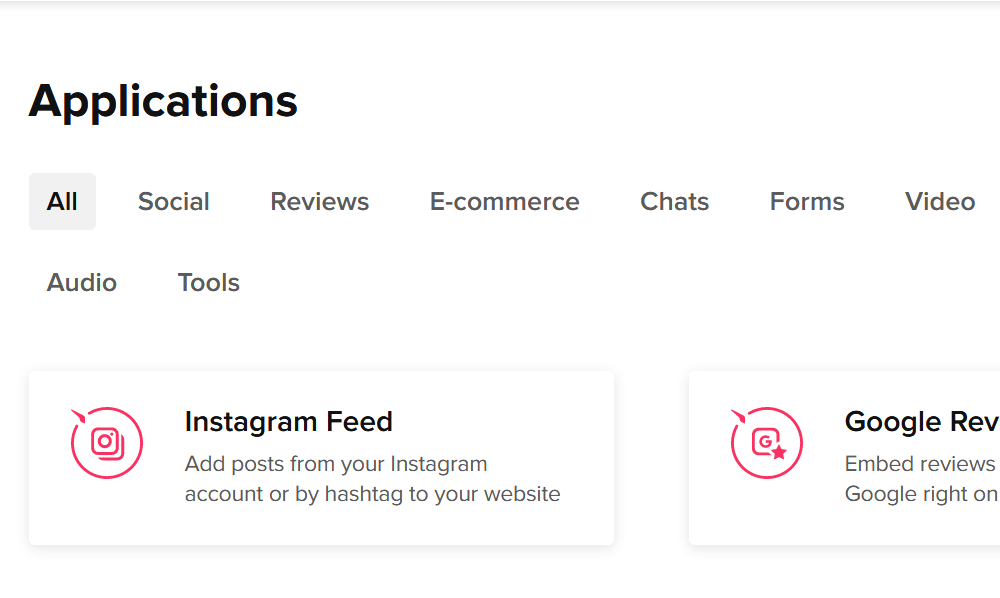Image resolution: width=1000 pixels, height=598 pixels.
Task: Show the Chats applications
Action: 675,202
